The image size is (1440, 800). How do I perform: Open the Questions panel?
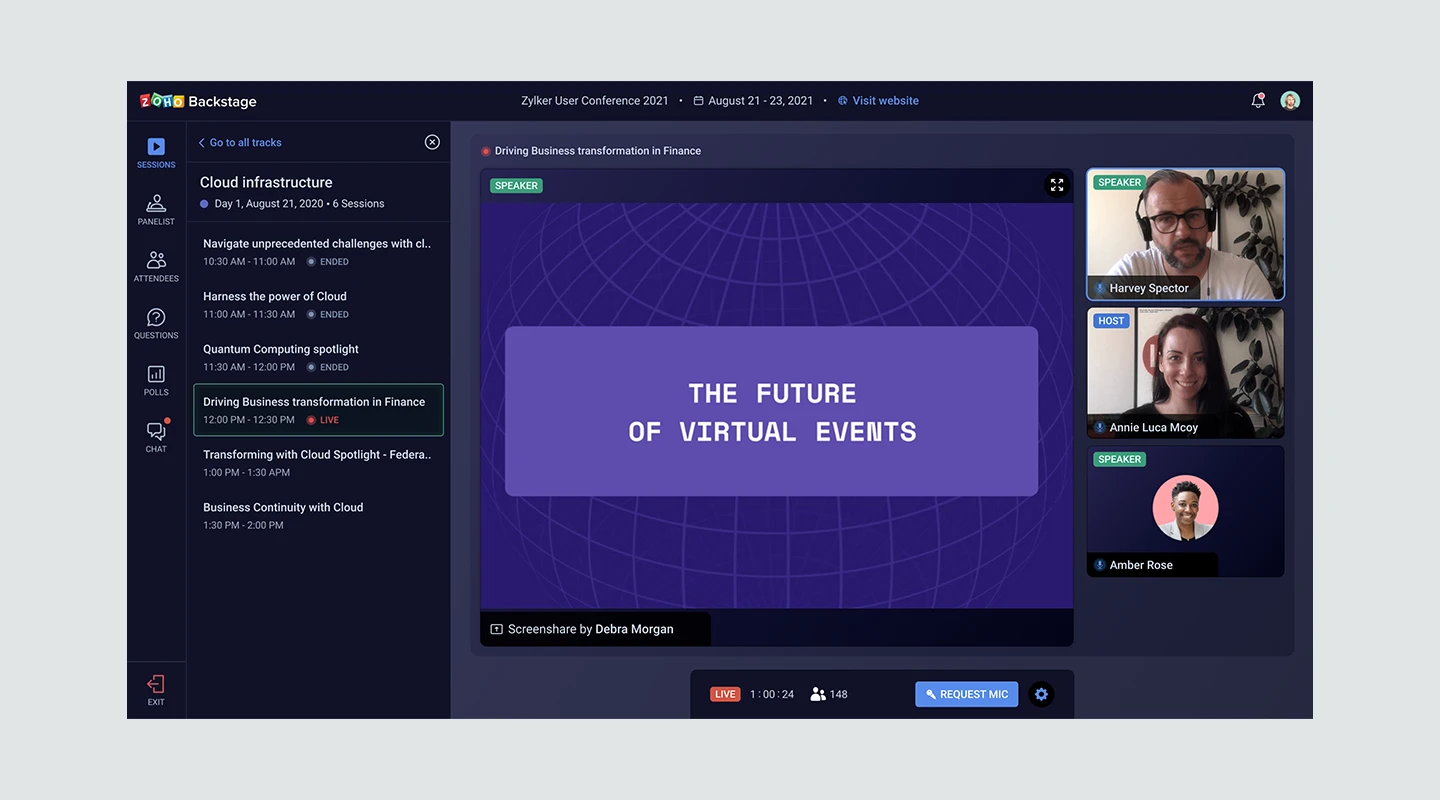point(156,324)
